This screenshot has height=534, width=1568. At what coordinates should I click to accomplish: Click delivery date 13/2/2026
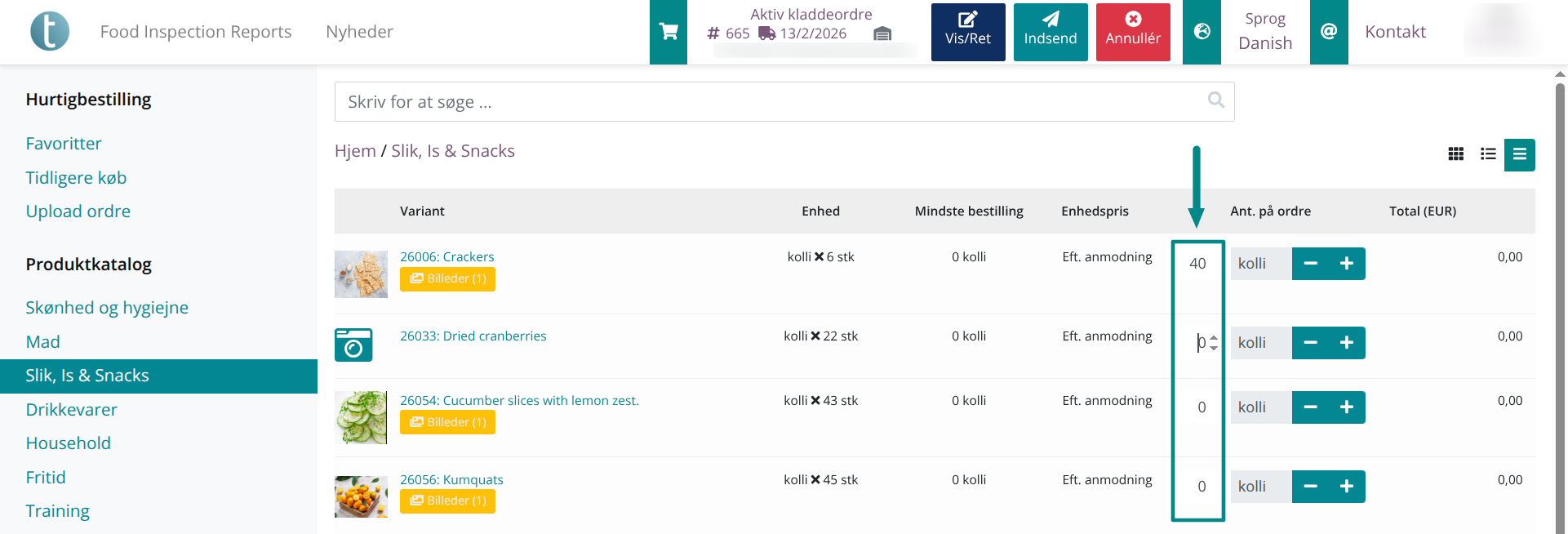point(813,33)
